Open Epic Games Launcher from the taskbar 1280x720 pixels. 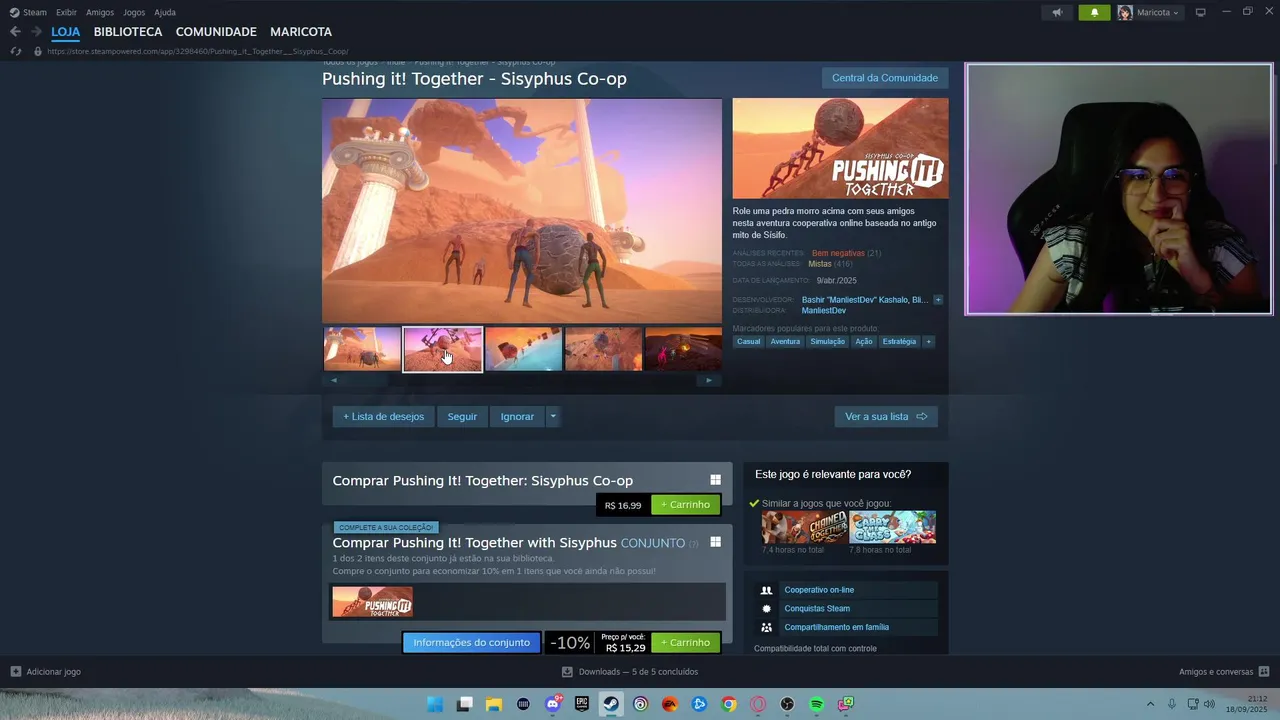click(582, 705)
